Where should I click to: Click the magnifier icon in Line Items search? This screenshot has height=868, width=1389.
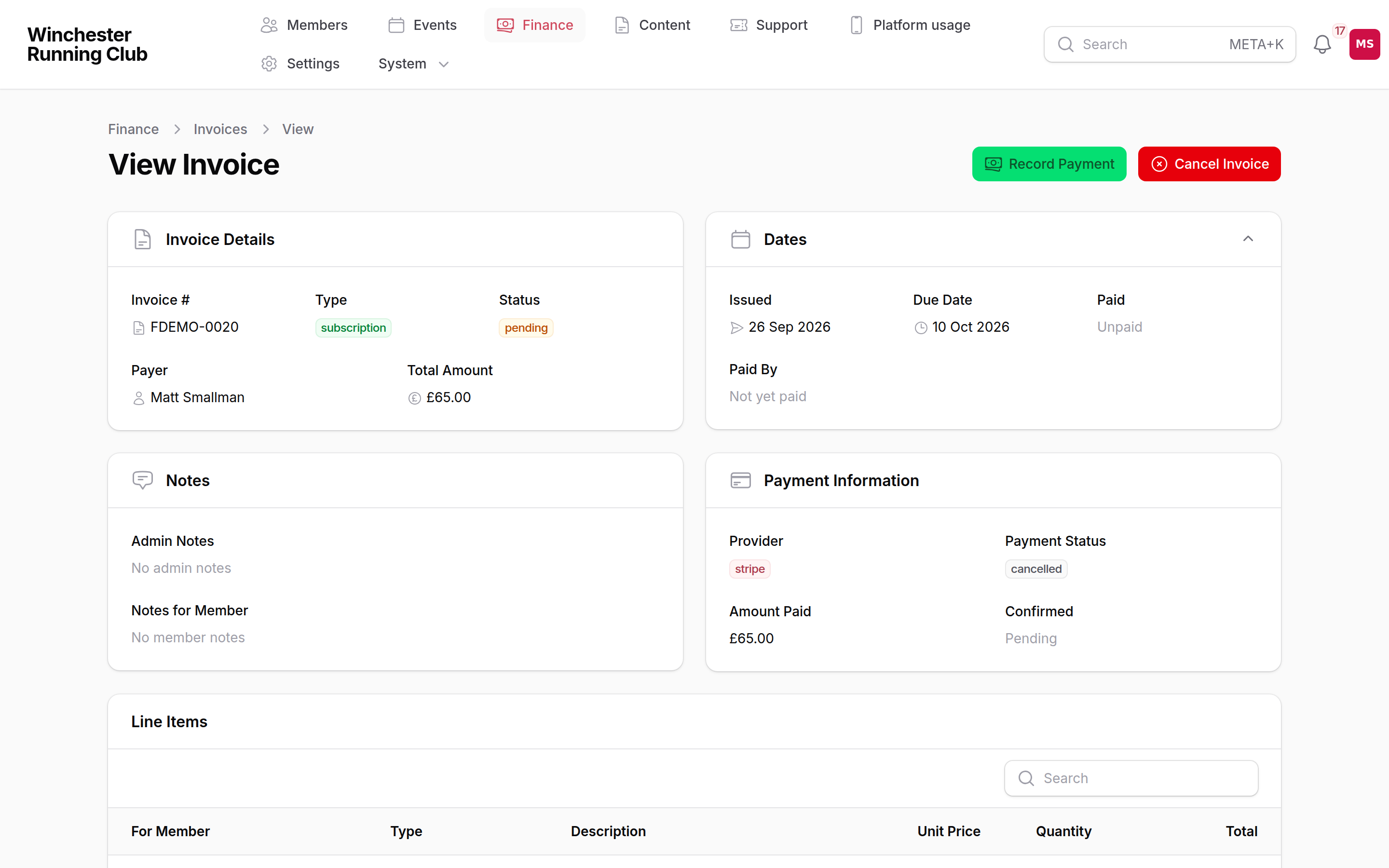(x=1026, y=778)
